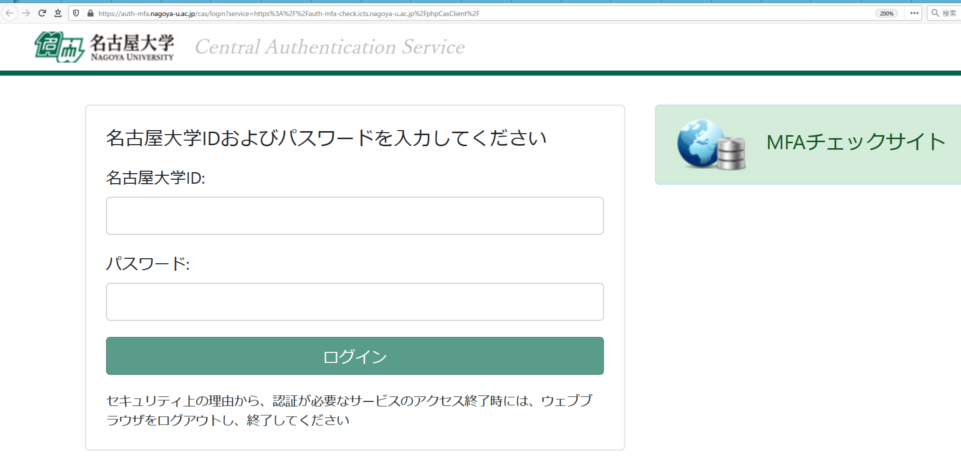
Task: Click the browser search box
Action: tap(944, 13)
